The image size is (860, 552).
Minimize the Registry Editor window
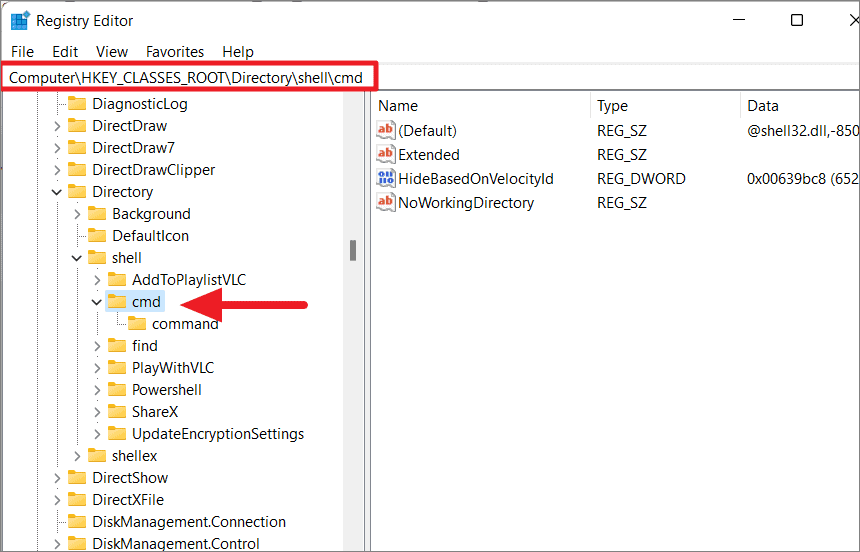(x=739, y=20)
